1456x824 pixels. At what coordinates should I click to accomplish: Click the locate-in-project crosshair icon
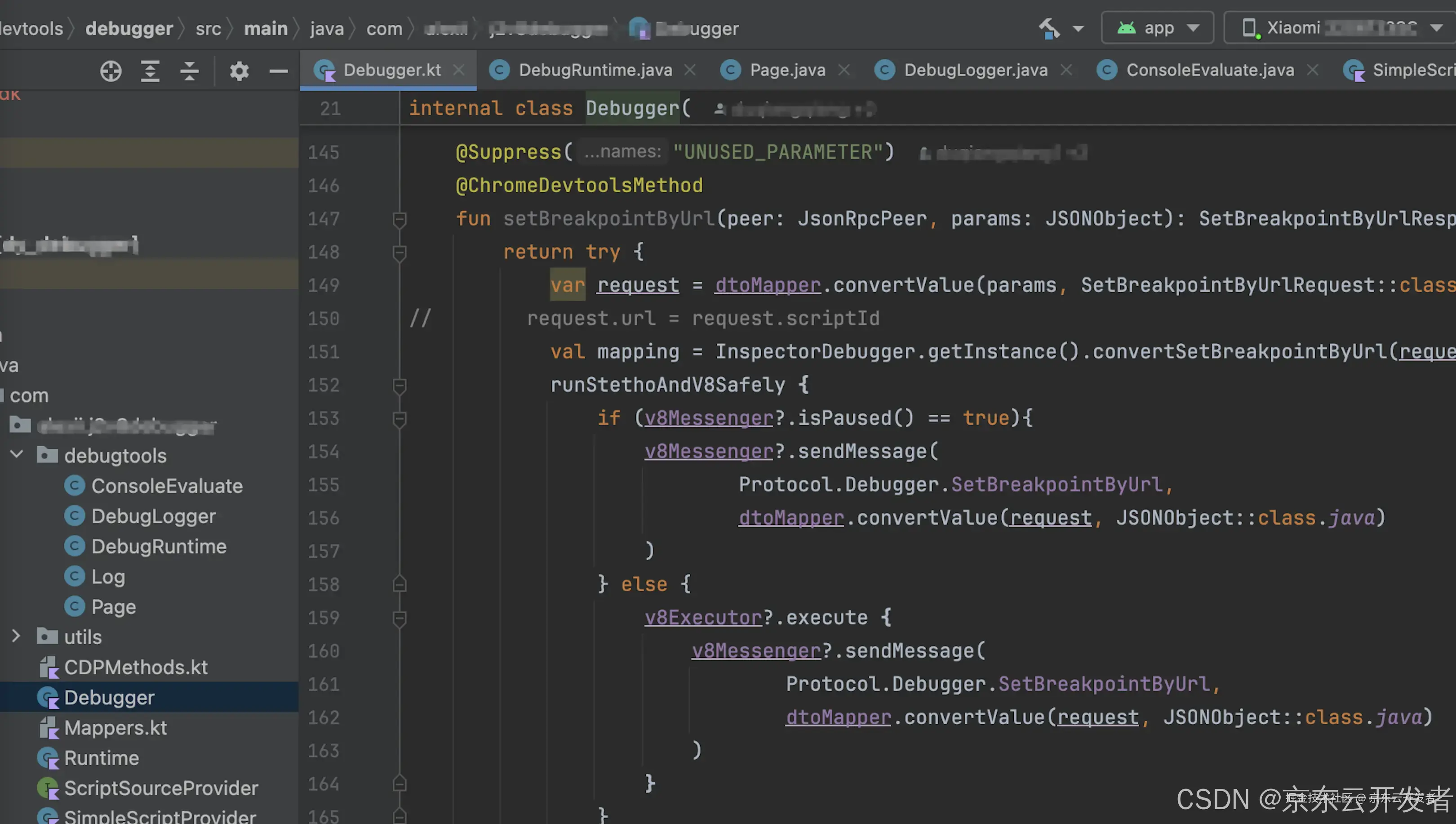pyautogui.click(x=111, y=71)
